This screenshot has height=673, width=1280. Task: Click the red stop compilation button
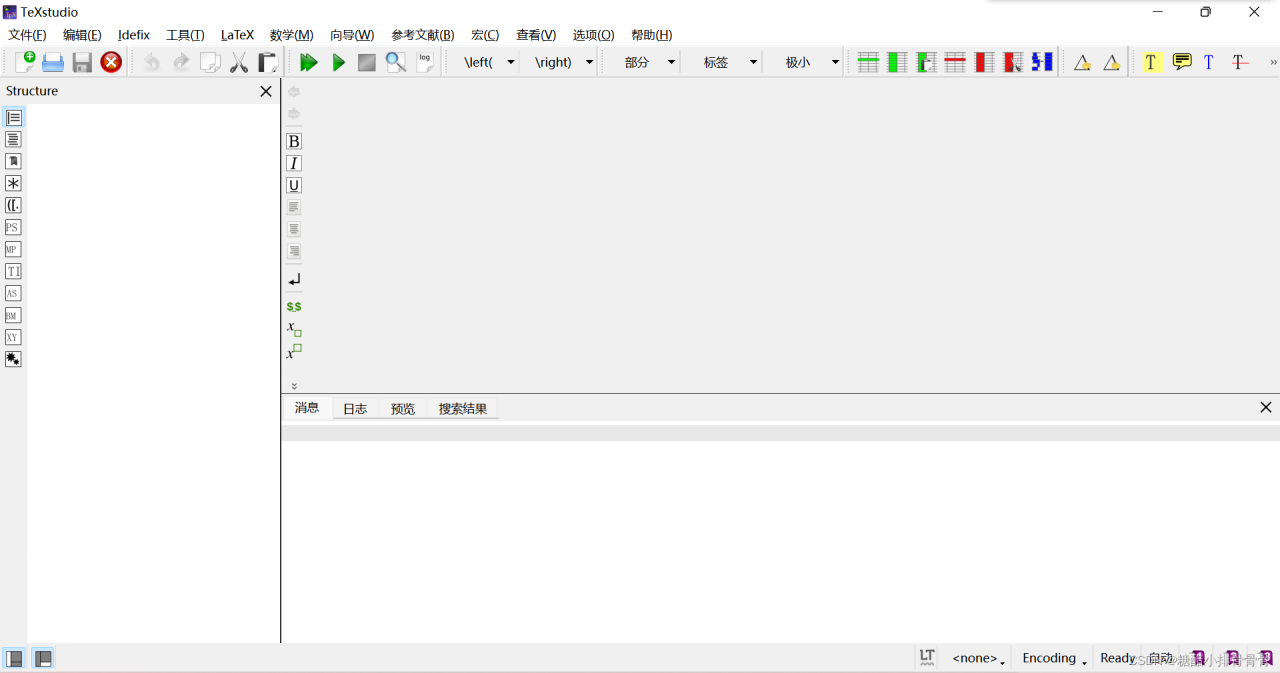[x=111, y=61]
